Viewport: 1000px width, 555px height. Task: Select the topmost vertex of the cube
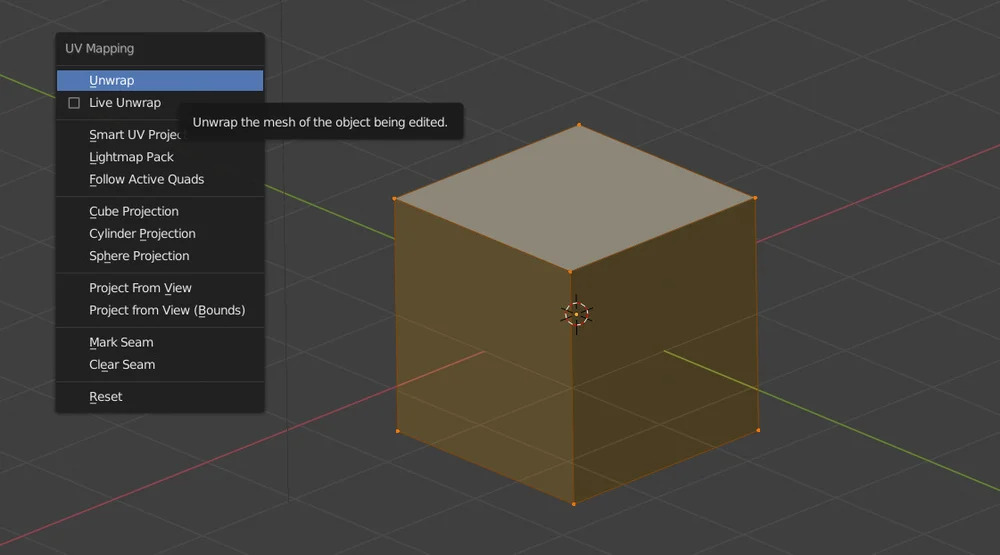[x=579, y=125]
